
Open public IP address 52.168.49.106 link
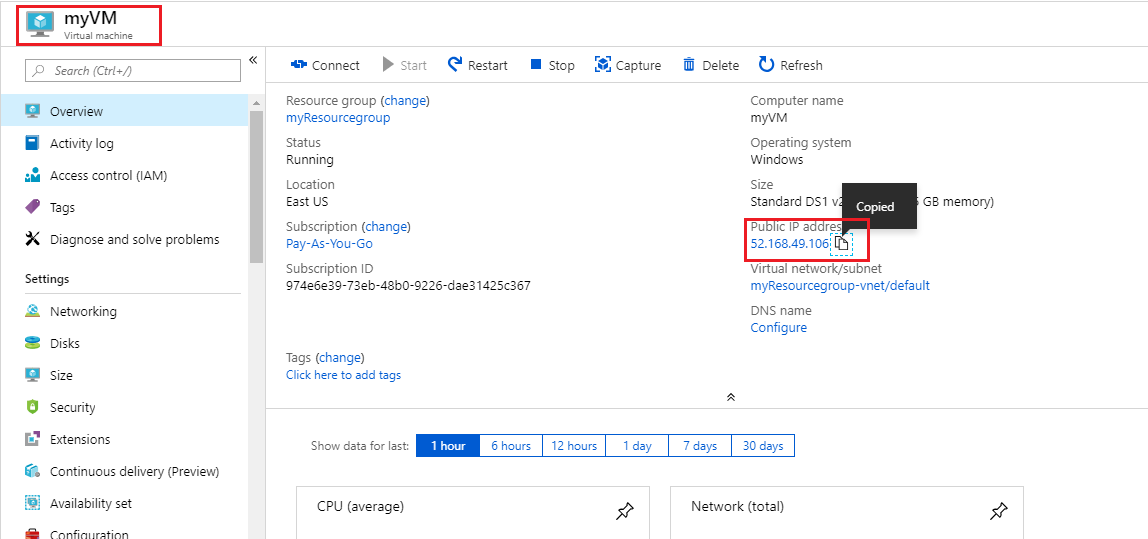(789, 243)
